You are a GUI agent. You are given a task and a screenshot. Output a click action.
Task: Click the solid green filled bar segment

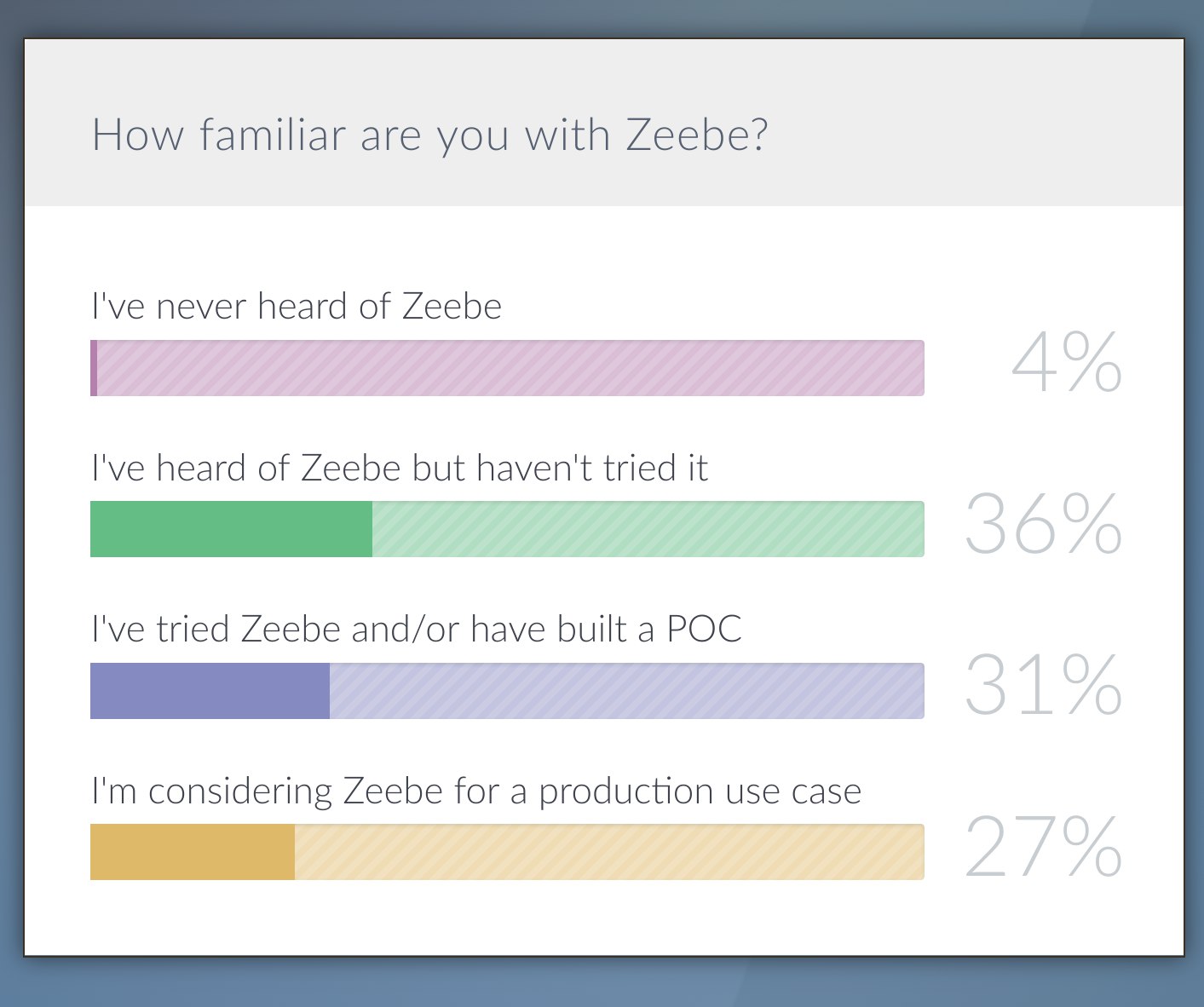click(x=231, y=529)
